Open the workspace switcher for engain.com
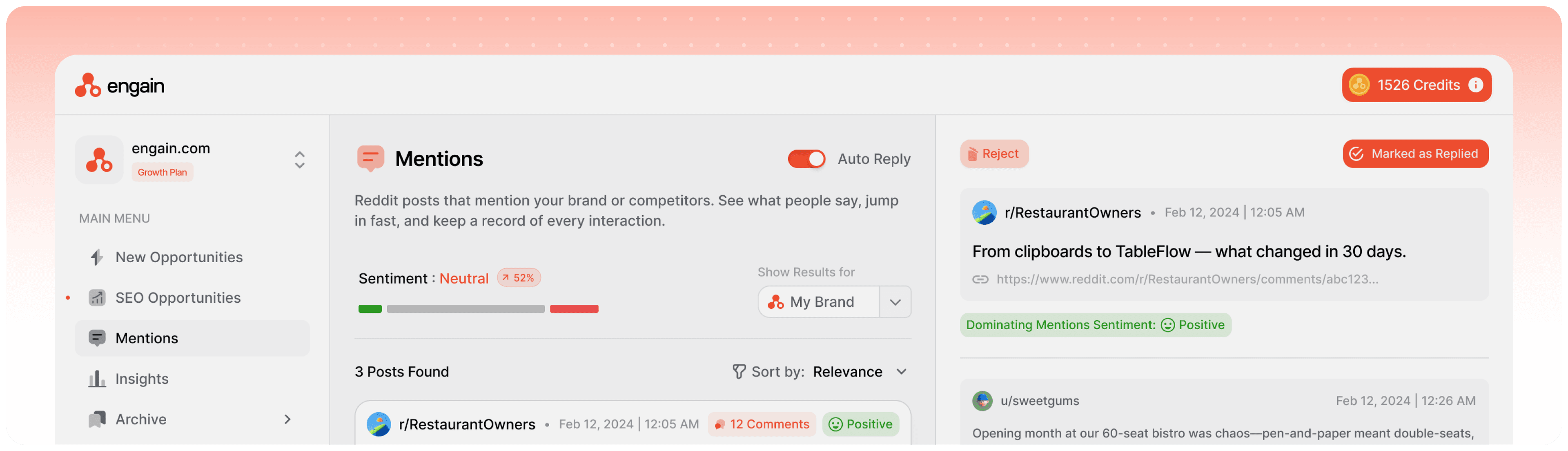 coord(299,160)
